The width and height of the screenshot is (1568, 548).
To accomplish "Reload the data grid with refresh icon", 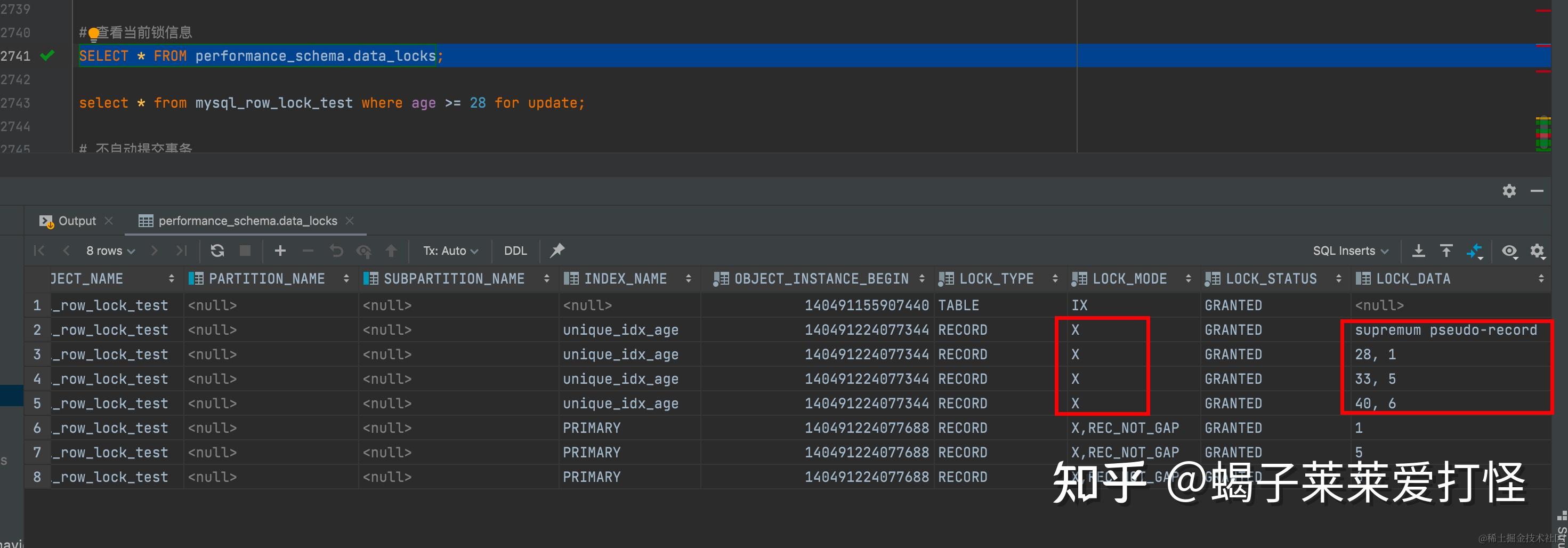I will click(217, 251).
